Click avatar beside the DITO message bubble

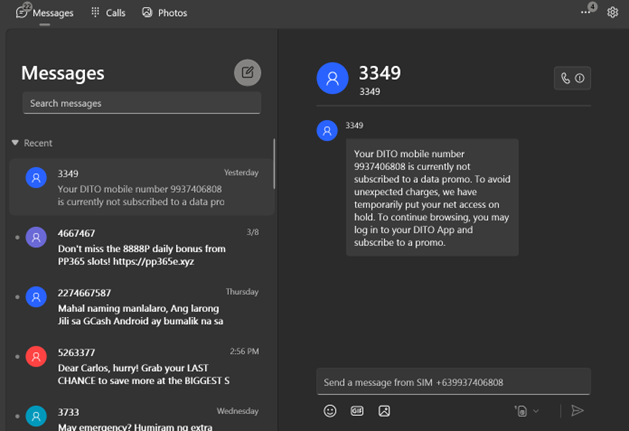pos(327,130)
